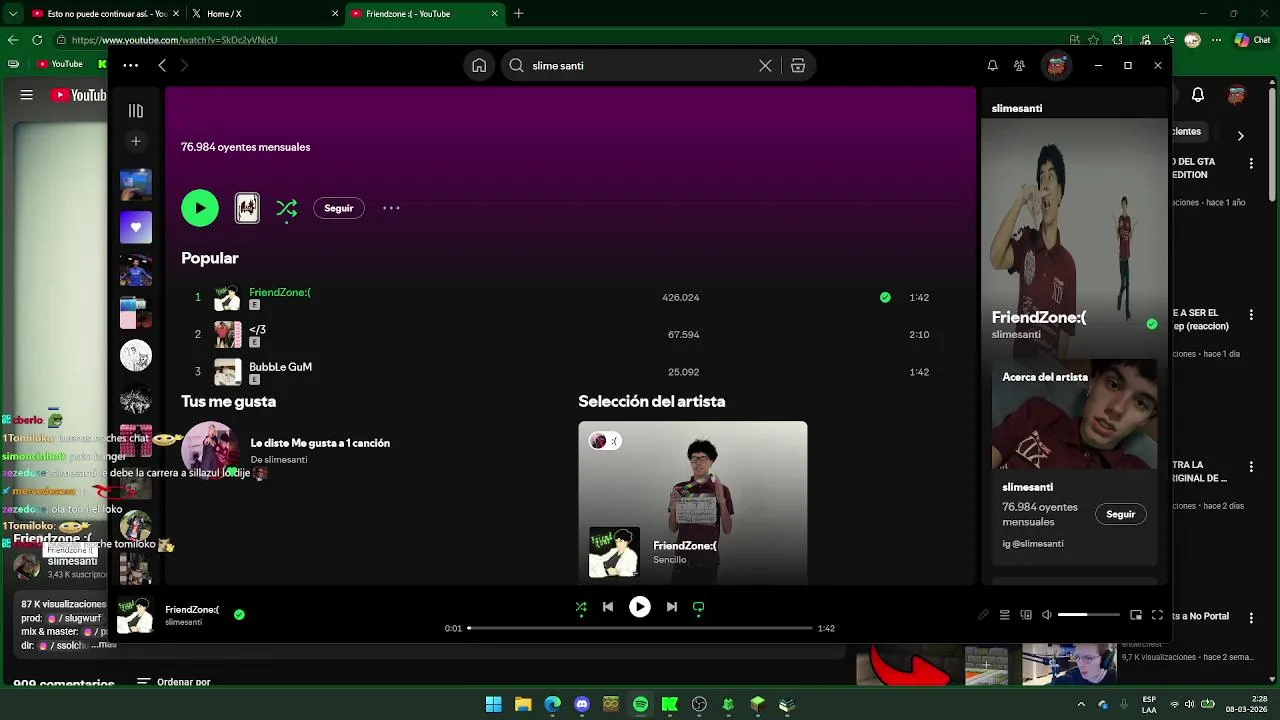This screenshot has height=720, width=1280.
Task: Toggle repeat in the player bar
Action: pyautogui.click(x=699, y=607)
